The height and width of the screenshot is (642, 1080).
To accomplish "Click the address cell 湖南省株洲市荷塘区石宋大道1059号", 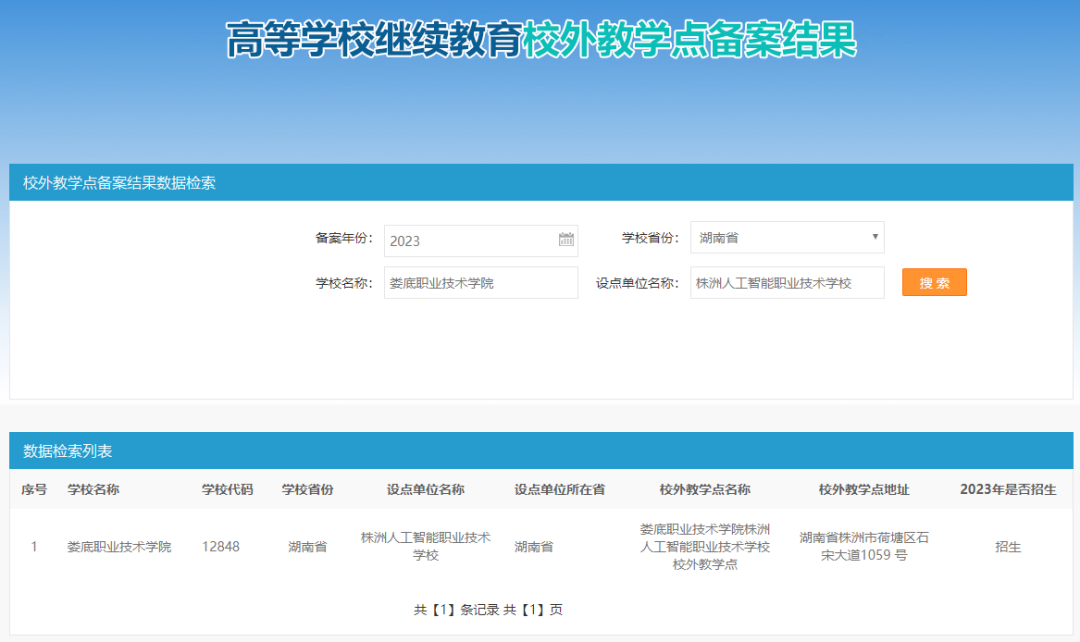I will [x=864, y=546].
